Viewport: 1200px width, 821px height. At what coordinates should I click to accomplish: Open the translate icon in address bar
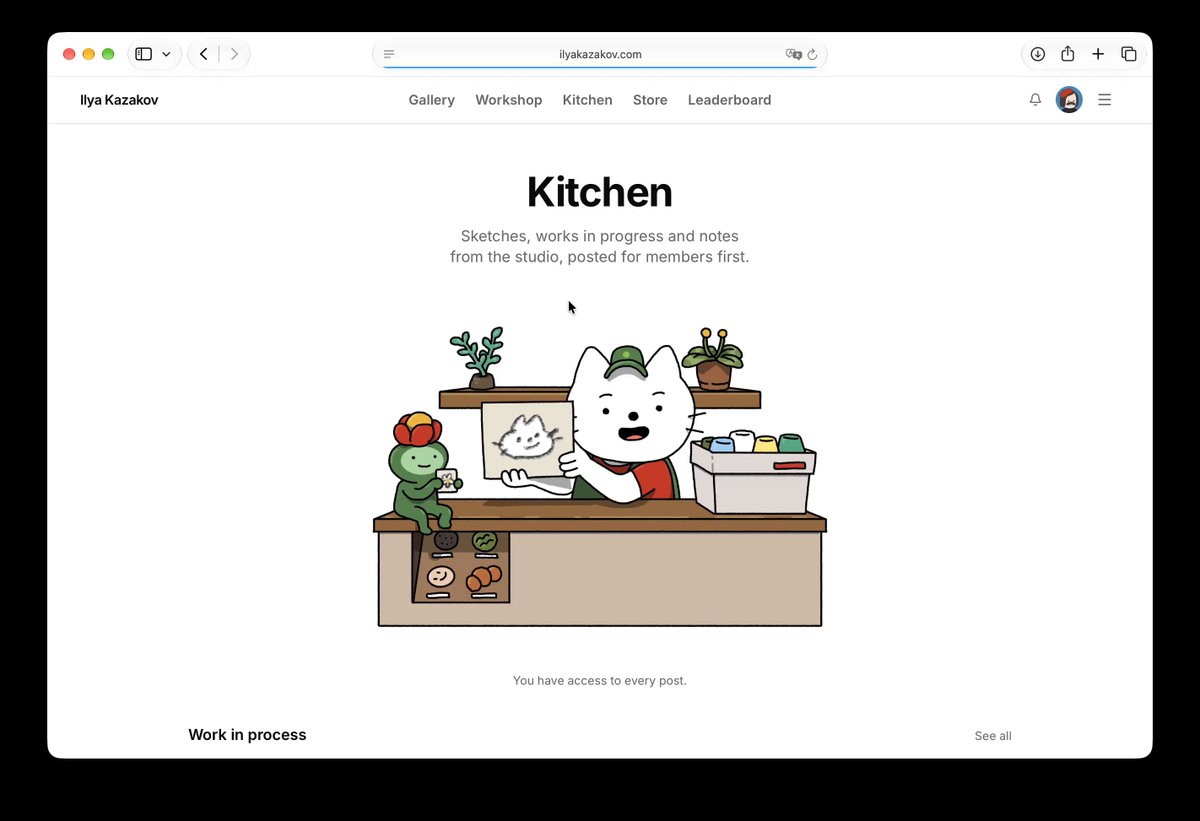pos(794,55)
